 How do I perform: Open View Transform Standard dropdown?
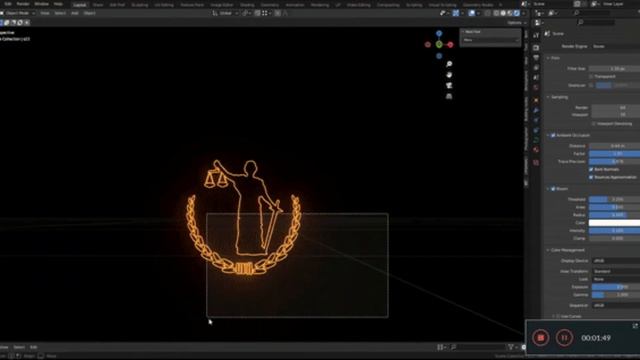click(x=616, y=271)
